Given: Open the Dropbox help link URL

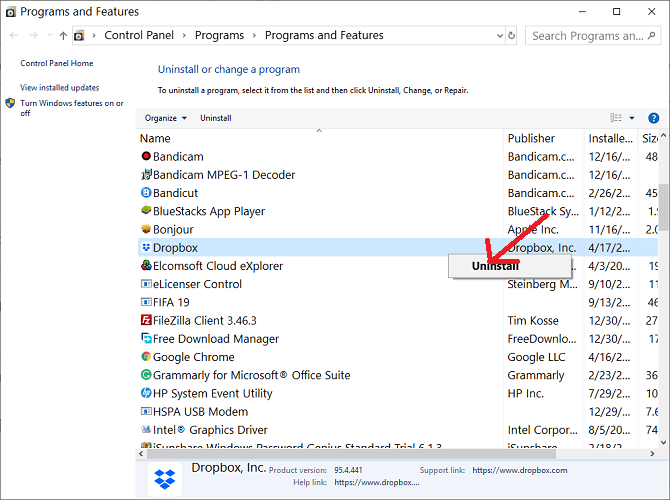Looking at the screenshot, I should coord(376,482).
